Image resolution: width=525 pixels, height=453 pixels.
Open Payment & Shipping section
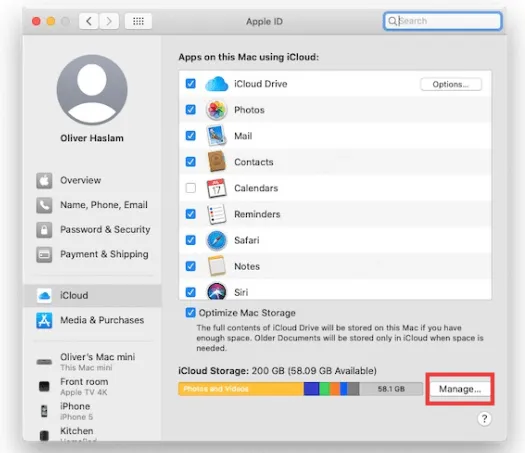(92, 254)
